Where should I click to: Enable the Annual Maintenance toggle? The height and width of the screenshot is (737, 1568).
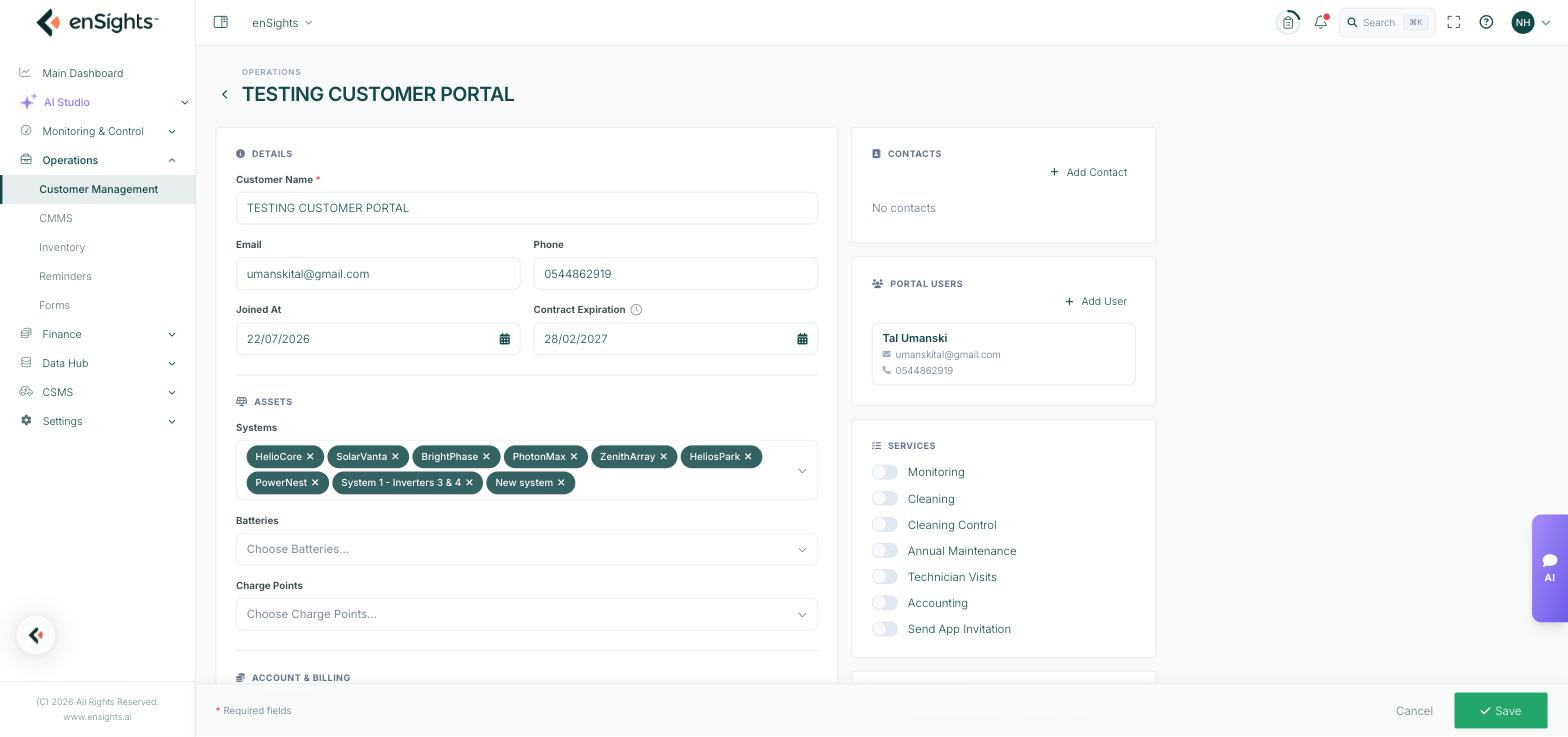point(885,550)
